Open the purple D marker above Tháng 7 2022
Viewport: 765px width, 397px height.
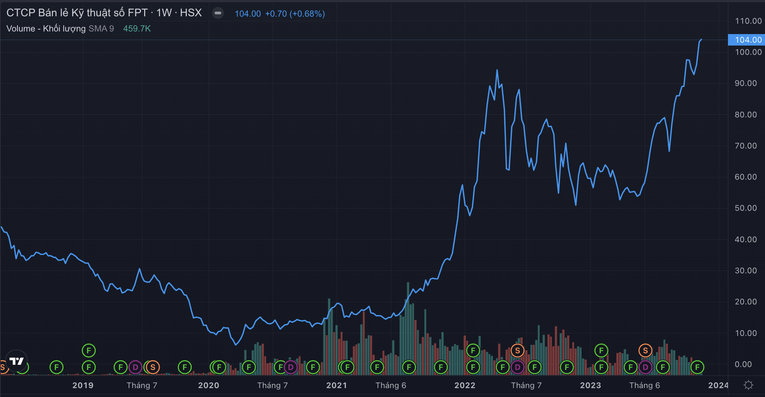pos(517,367)
